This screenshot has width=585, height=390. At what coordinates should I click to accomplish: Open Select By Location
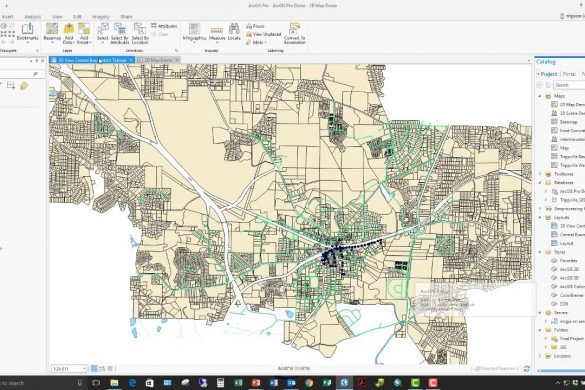140,33
